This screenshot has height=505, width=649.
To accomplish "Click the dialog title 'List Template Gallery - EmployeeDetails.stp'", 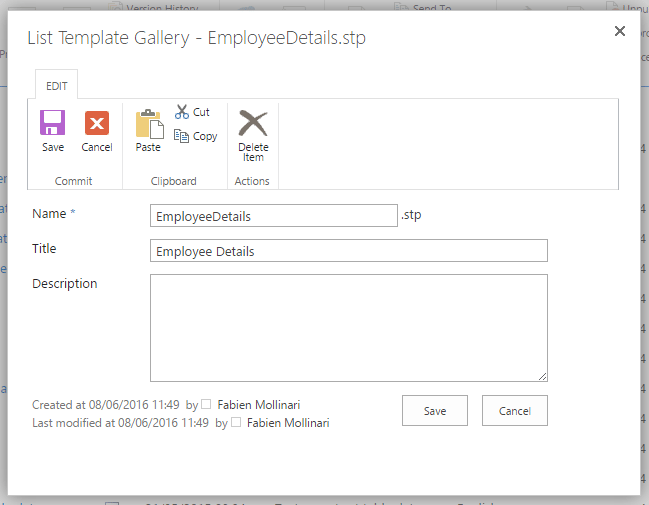I will 197,38.
